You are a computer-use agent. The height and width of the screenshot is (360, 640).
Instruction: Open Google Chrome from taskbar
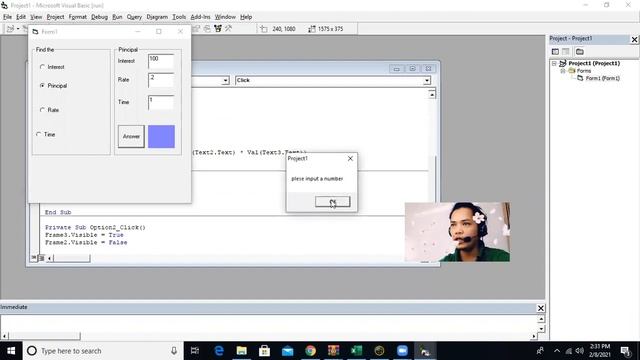click(x=310, y=351)
